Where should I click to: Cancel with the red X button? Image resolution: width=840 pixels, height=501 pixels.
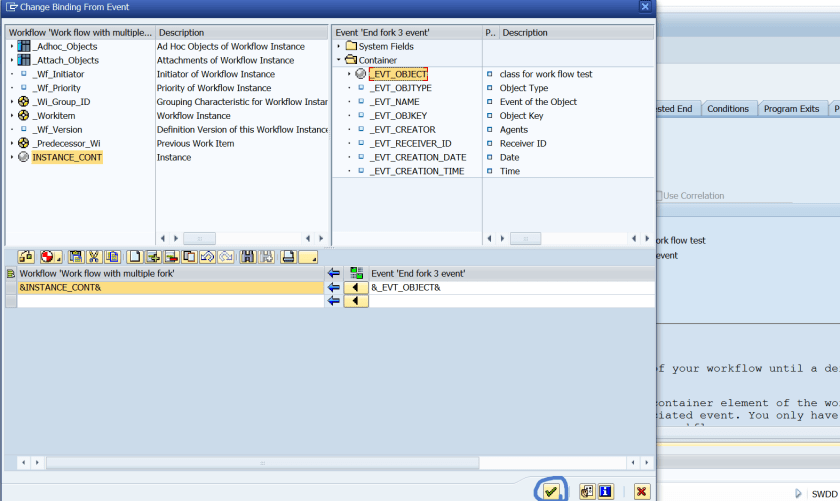coord(641,491)
